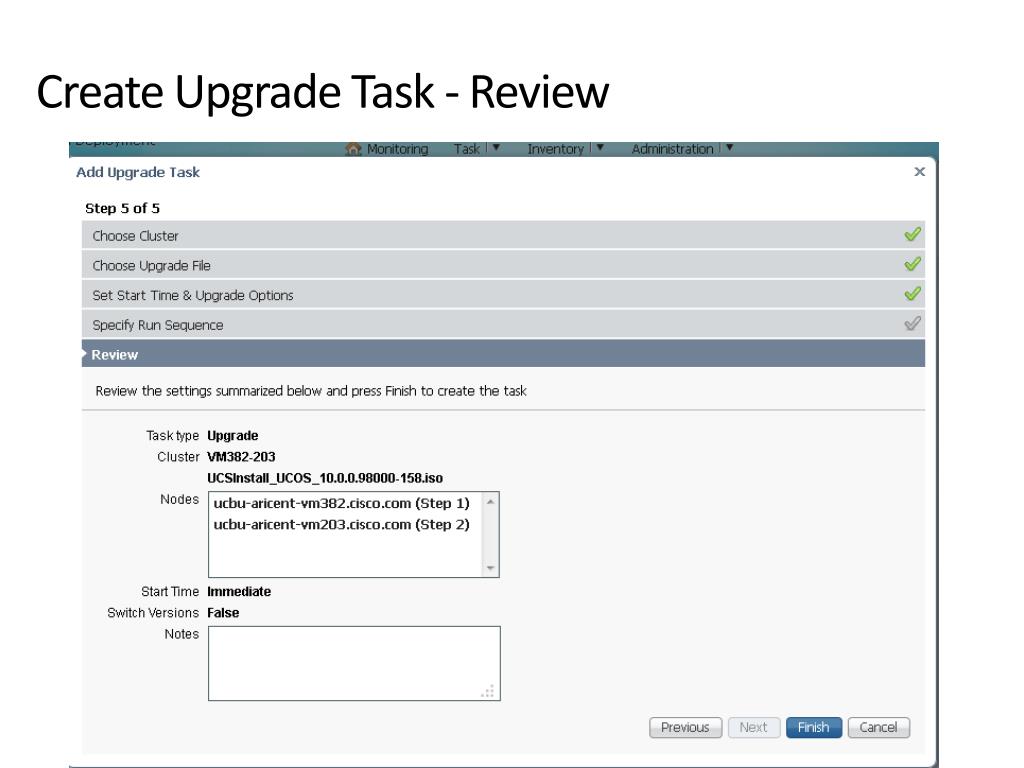
Task: Click Finish to create the task
Action: pos(814,728)
